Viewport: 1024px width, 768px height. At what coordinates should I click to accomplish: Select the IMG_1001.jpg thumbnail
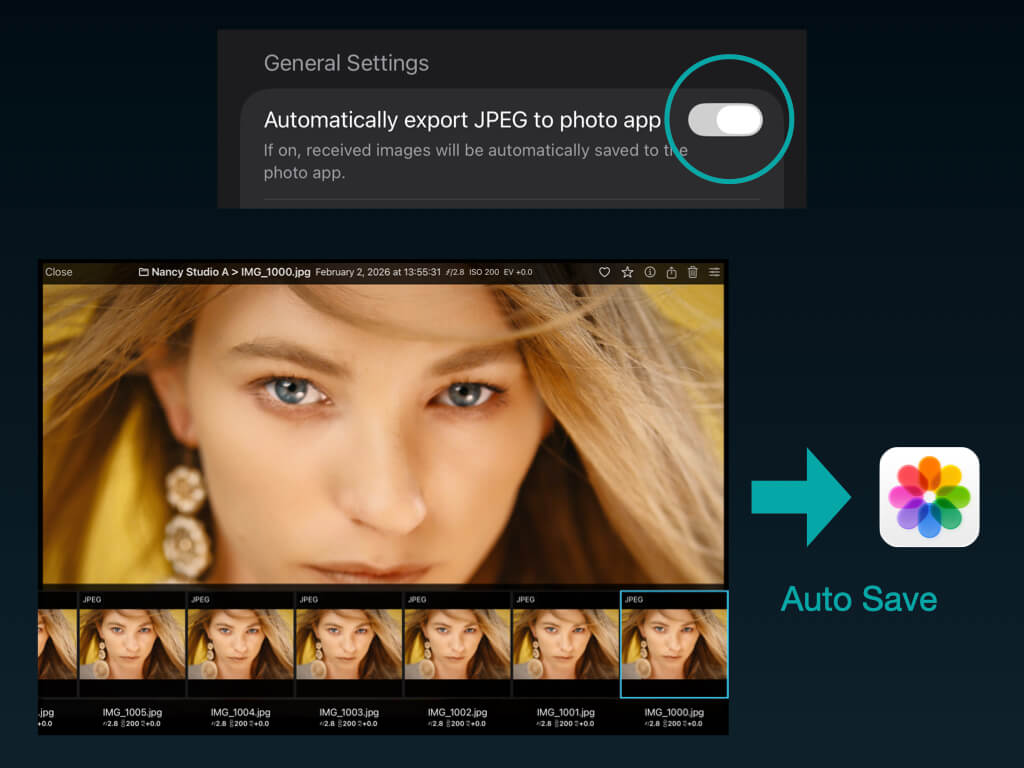click(x=566, y=644)
